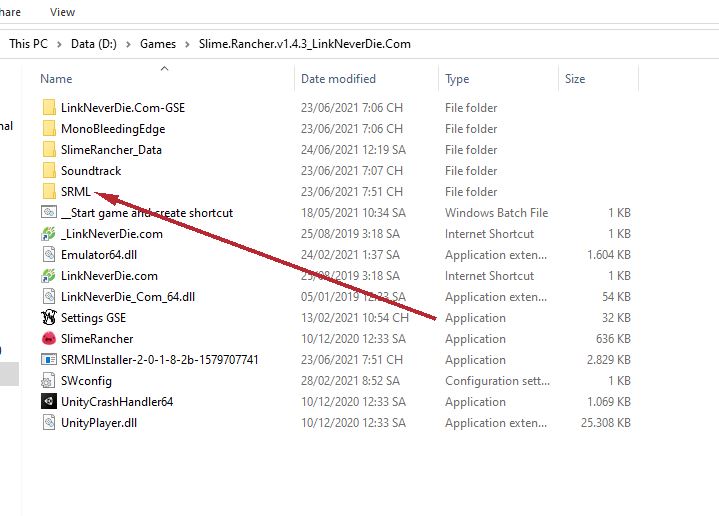The image size is (719, 516).
Task: Sort files by Name column header
Action: (56, 79)
